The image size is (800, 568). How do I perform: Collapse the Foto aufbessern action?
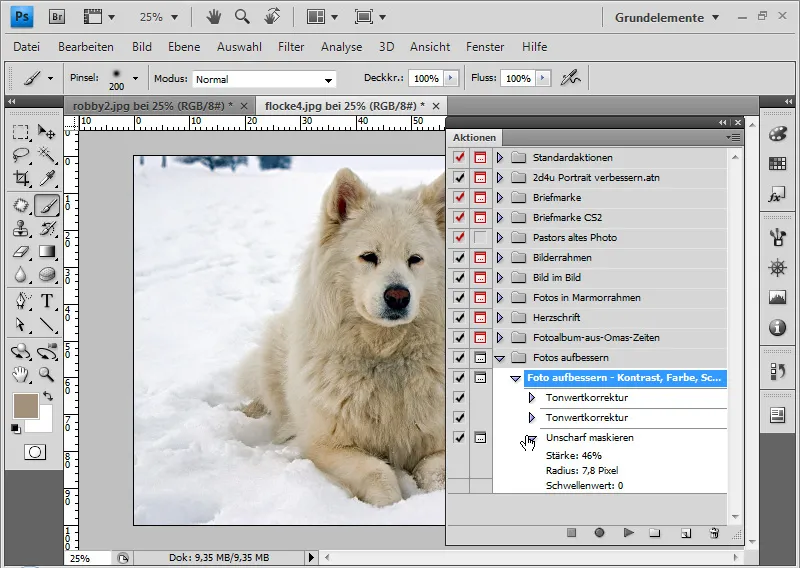515,378
